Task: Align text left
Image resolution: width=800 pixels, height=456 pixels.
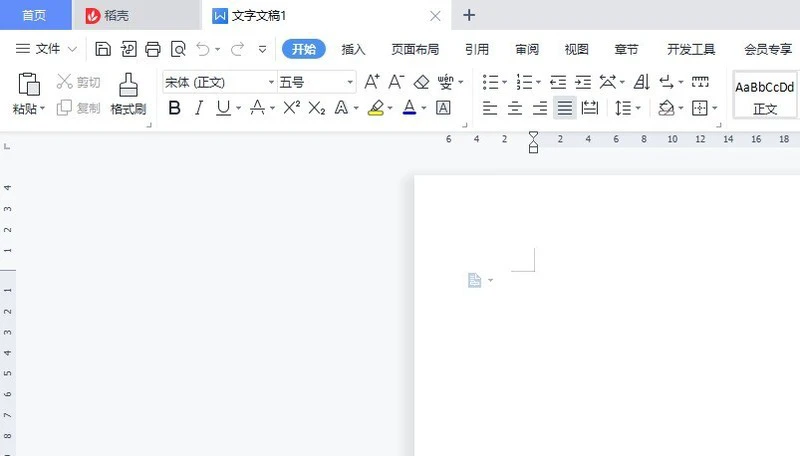Action: click(490, 108)
